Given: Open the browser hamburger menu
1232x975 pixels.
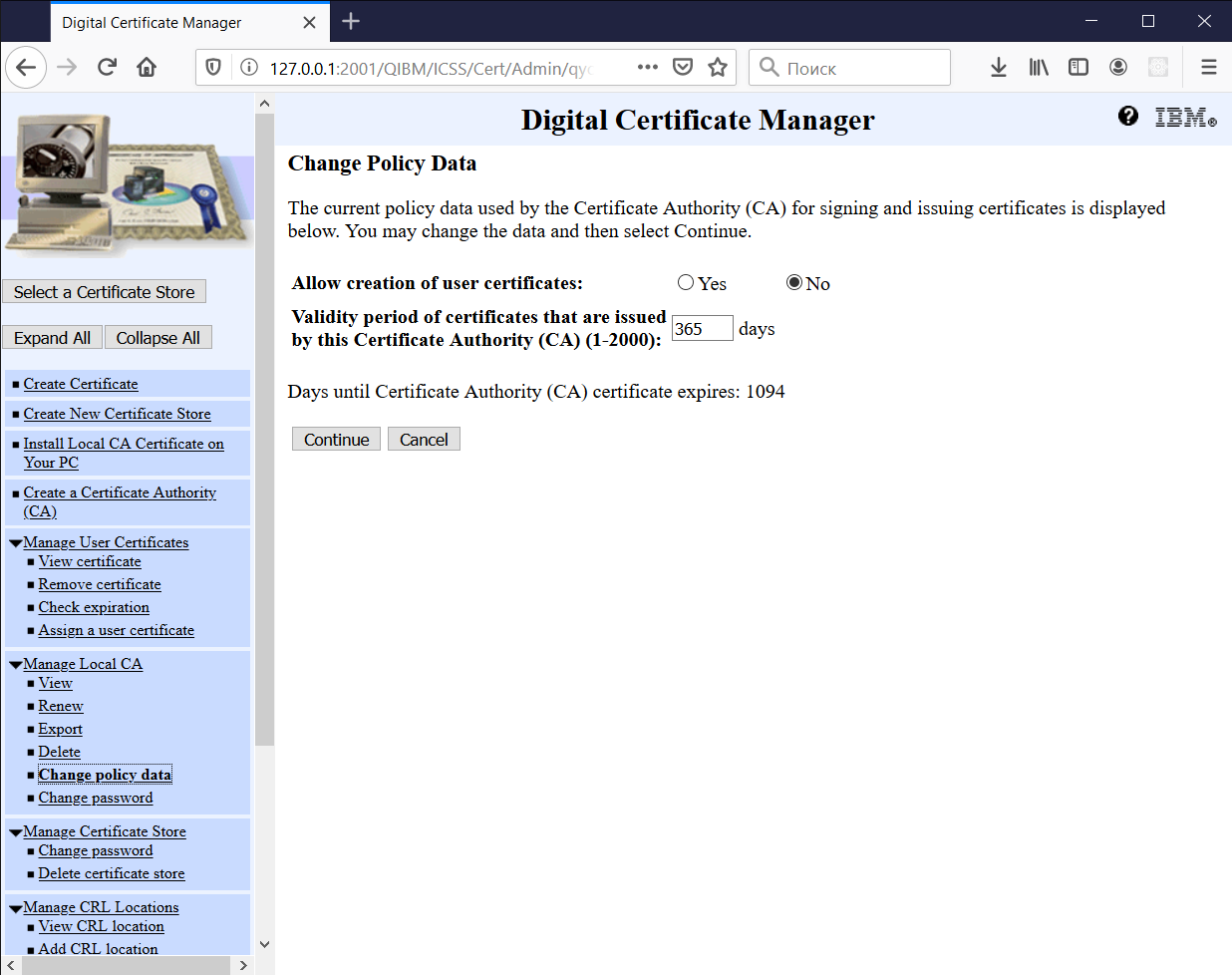Looking at the screenshot, I should point(1209,68).
